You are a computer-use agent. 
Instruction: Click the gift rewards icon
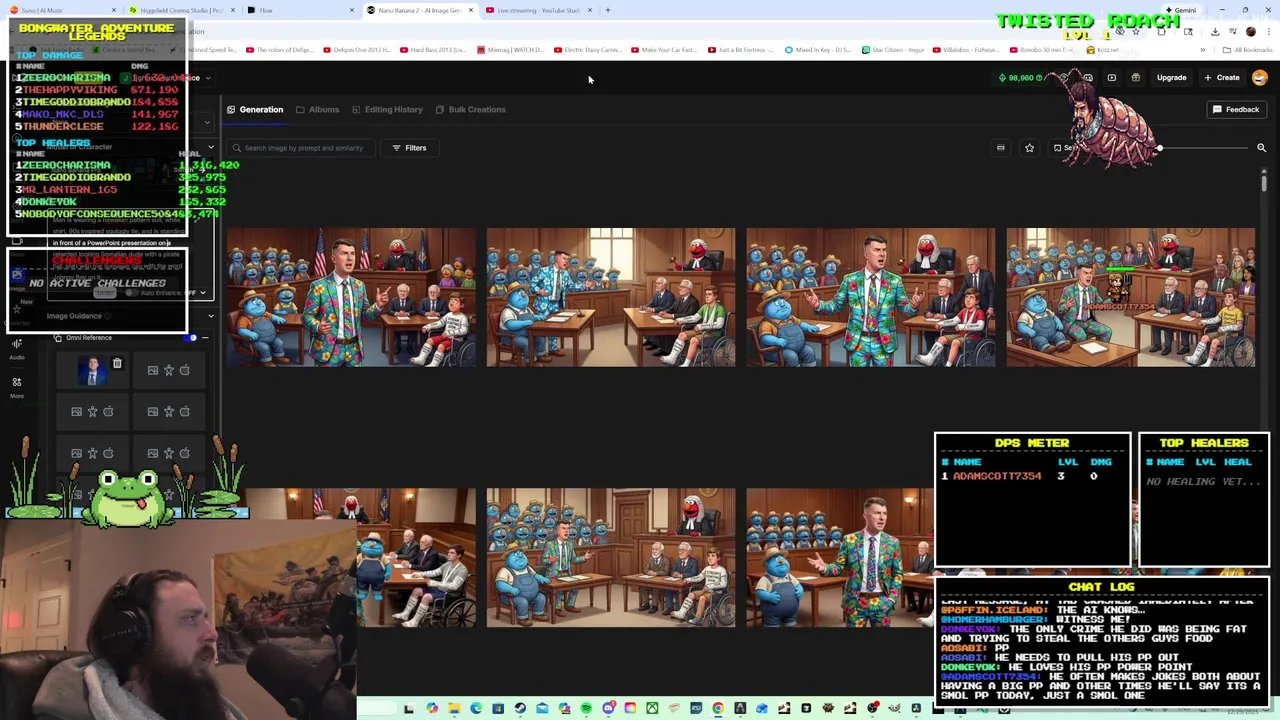(1136, 77)
